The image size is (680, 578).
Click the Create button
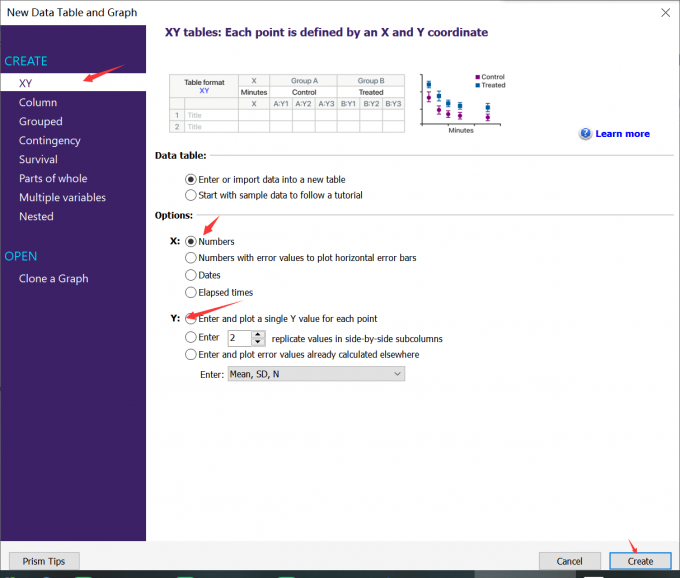[640, 561]
